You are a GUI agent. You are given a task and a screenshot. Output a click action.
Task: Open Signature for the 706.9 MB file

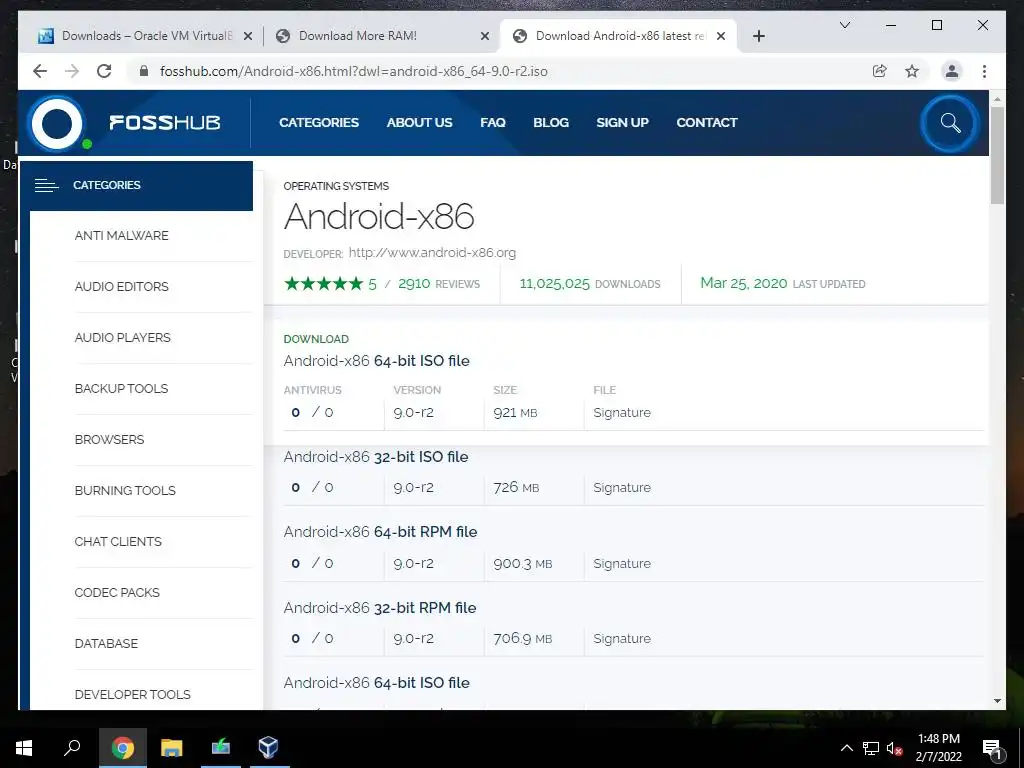(x=622, y=639)
